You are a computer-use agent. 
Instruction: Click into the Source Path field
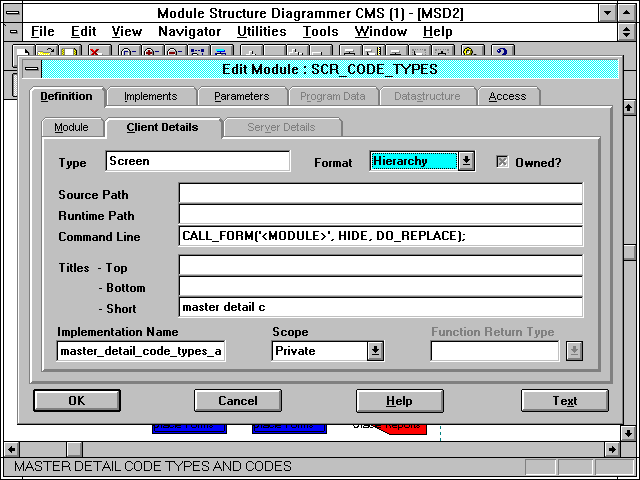[380, 194]
